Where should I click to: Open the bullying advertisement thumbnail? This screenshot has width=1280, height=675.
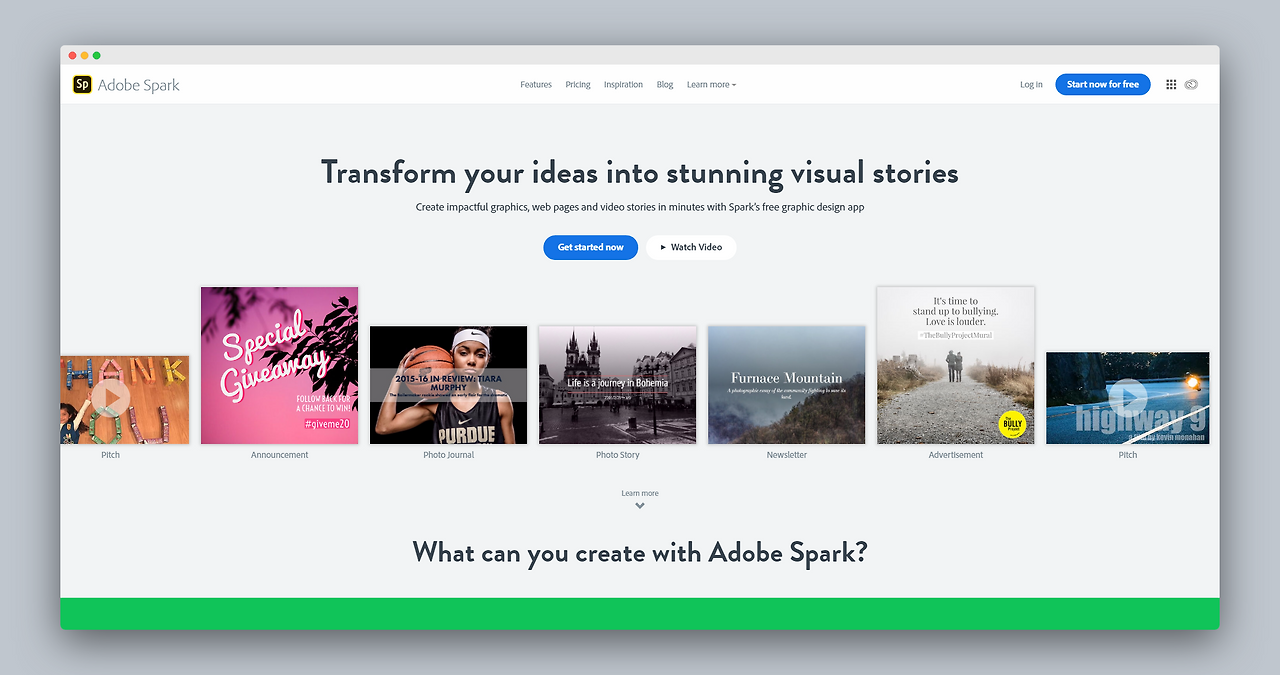point(956,365)
